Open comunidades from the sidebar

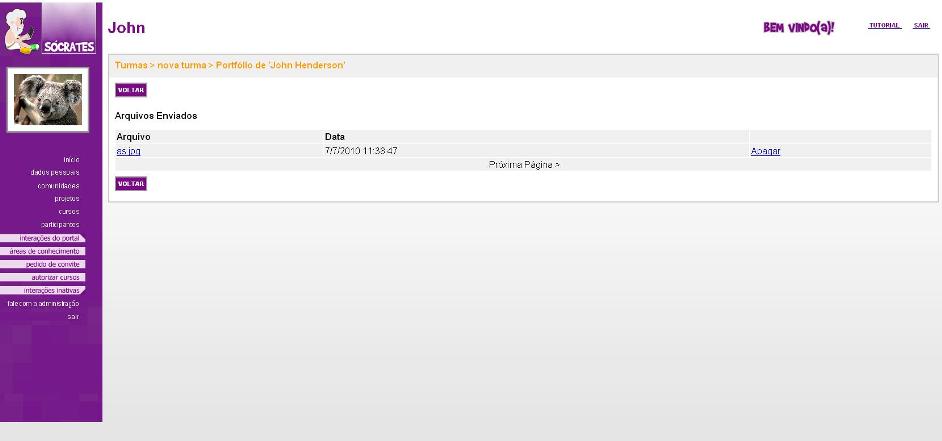58,186
